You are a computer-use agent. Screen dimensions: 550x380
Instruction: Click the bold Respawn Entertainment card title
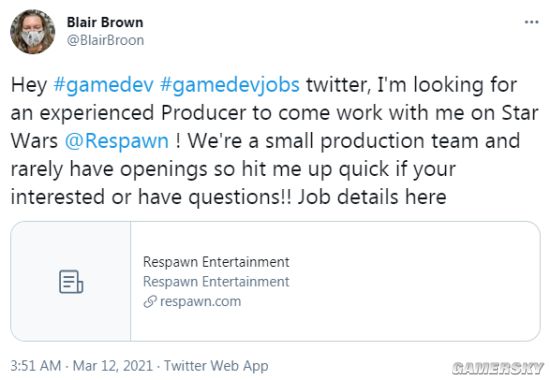[x=216, y=262]
